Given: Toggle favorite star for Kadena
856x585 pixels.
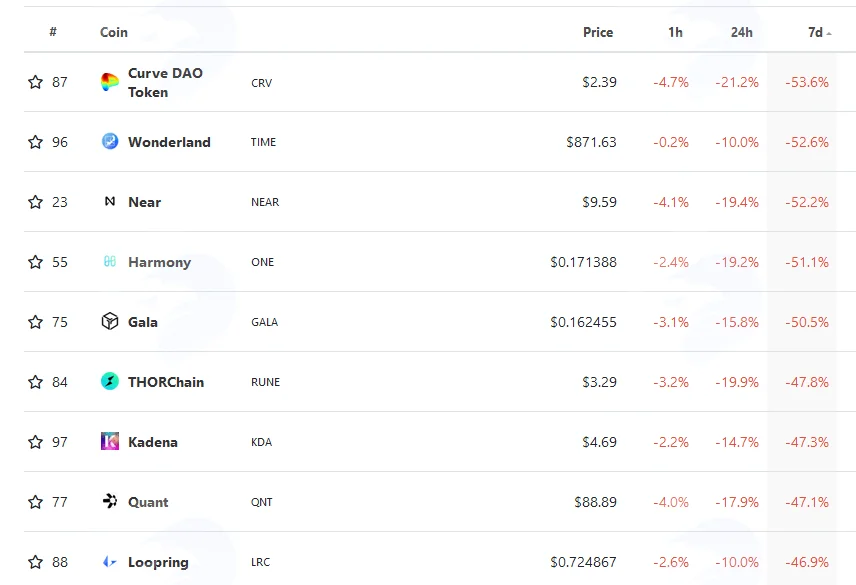Looking at the screenshot, I should [35, 441].
